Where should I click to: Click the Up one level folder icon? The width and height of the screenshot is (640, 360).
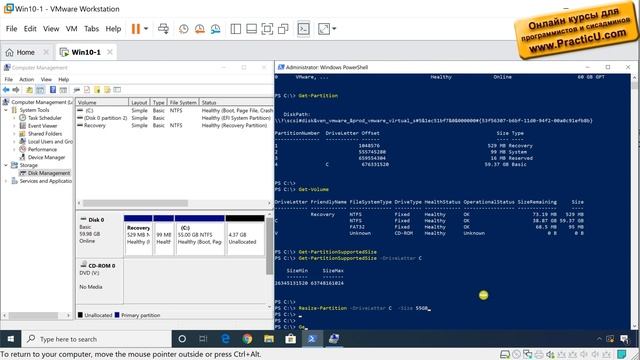pyautogui.click(x=29, y=90)
